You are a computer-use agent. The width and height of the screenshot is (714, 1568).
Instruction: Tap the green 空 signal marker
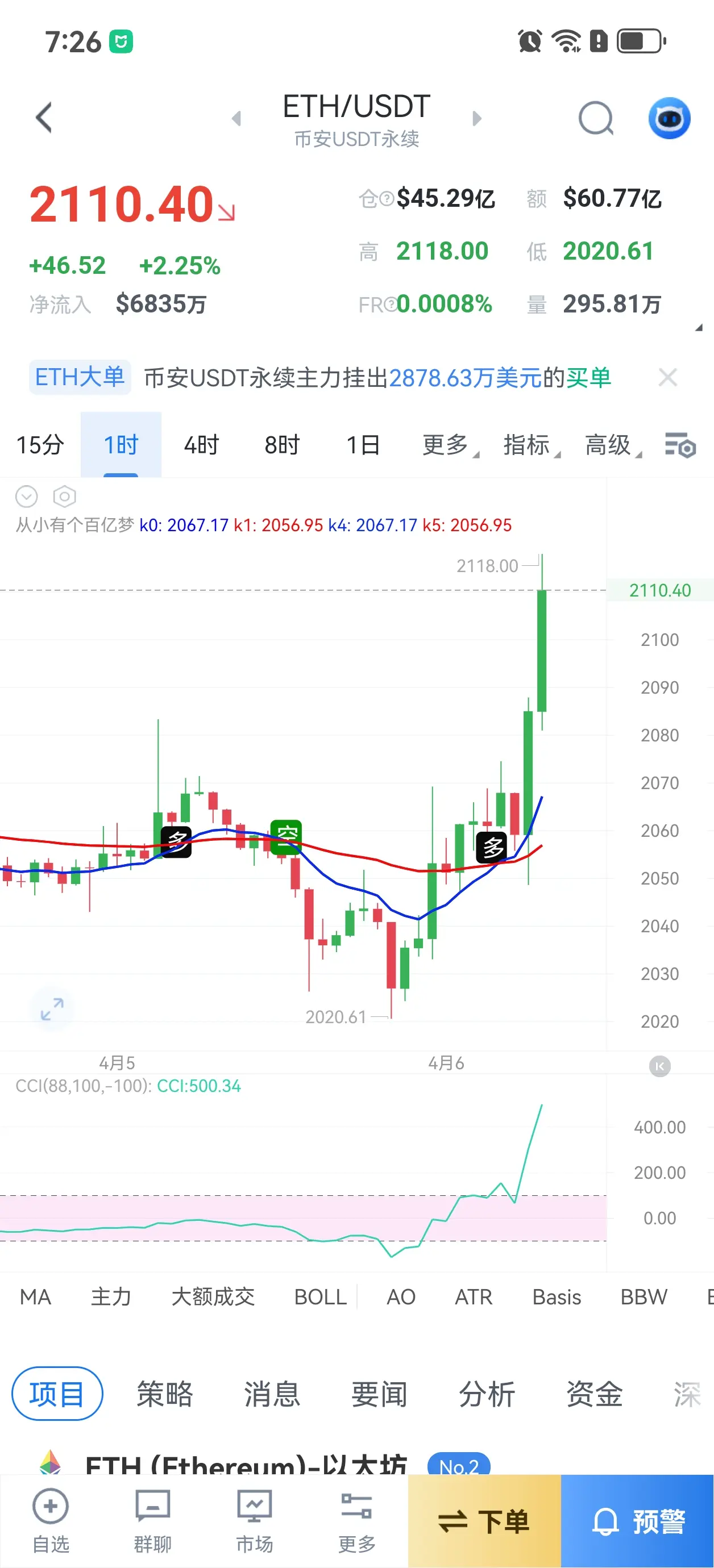[286, 836]
